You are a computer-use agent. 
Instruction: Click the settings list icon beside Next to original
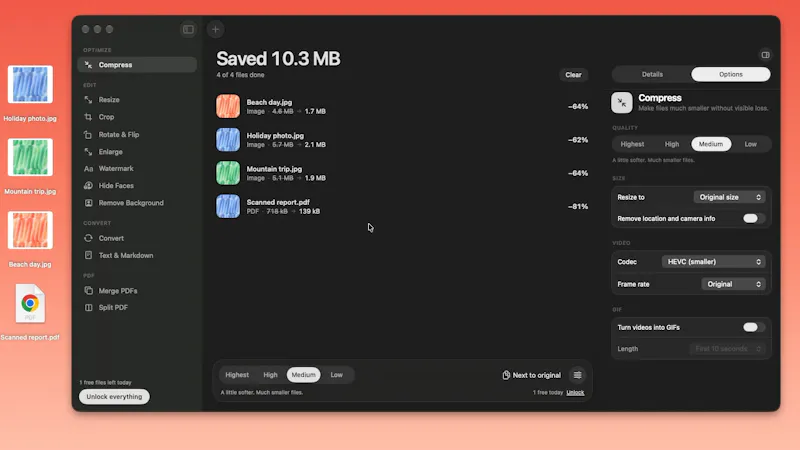pos(577,375)
